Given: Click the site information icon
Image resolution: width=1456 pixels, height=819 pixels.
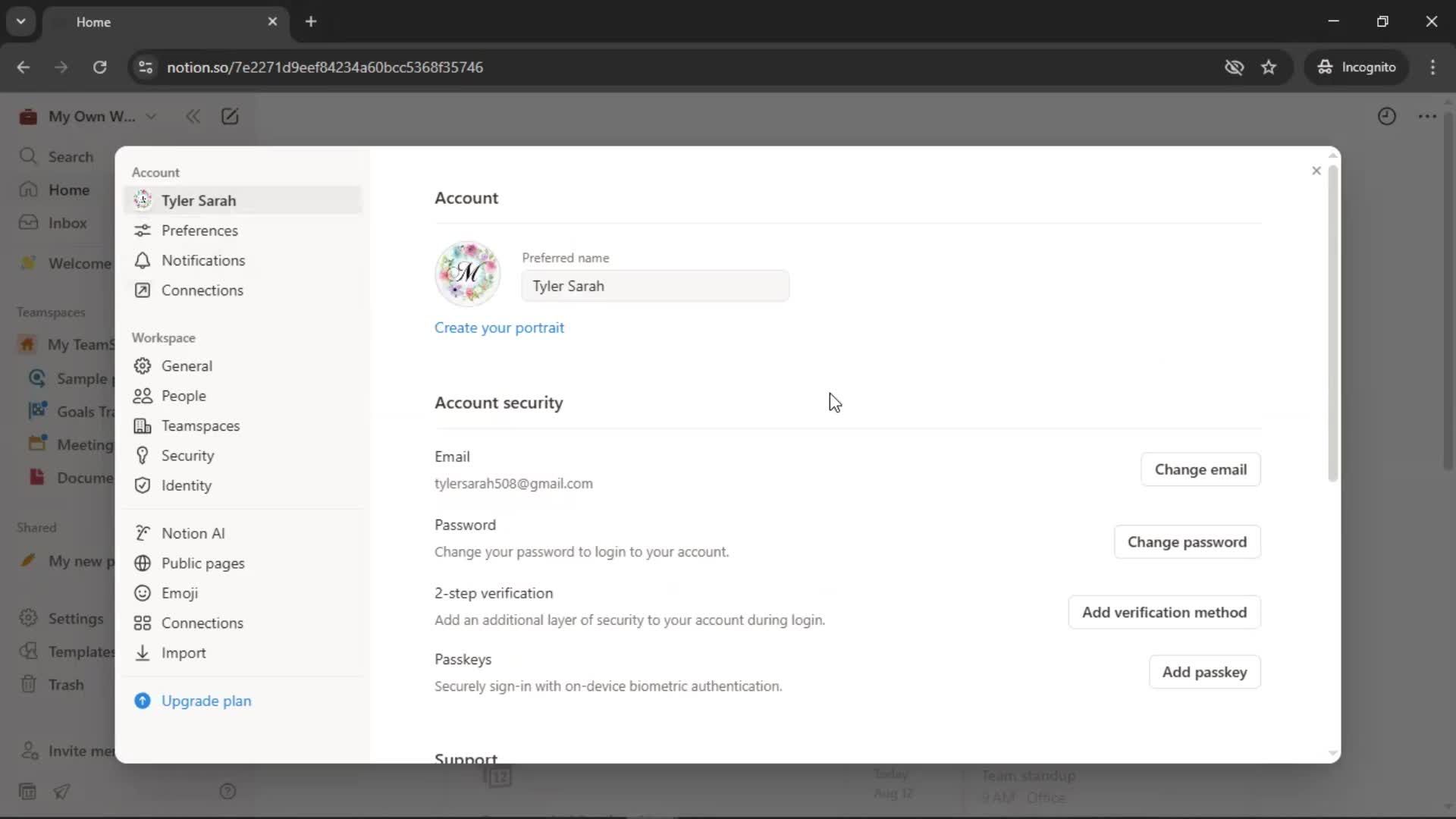Looking at the screenshot, I should (x=146, y=67).
